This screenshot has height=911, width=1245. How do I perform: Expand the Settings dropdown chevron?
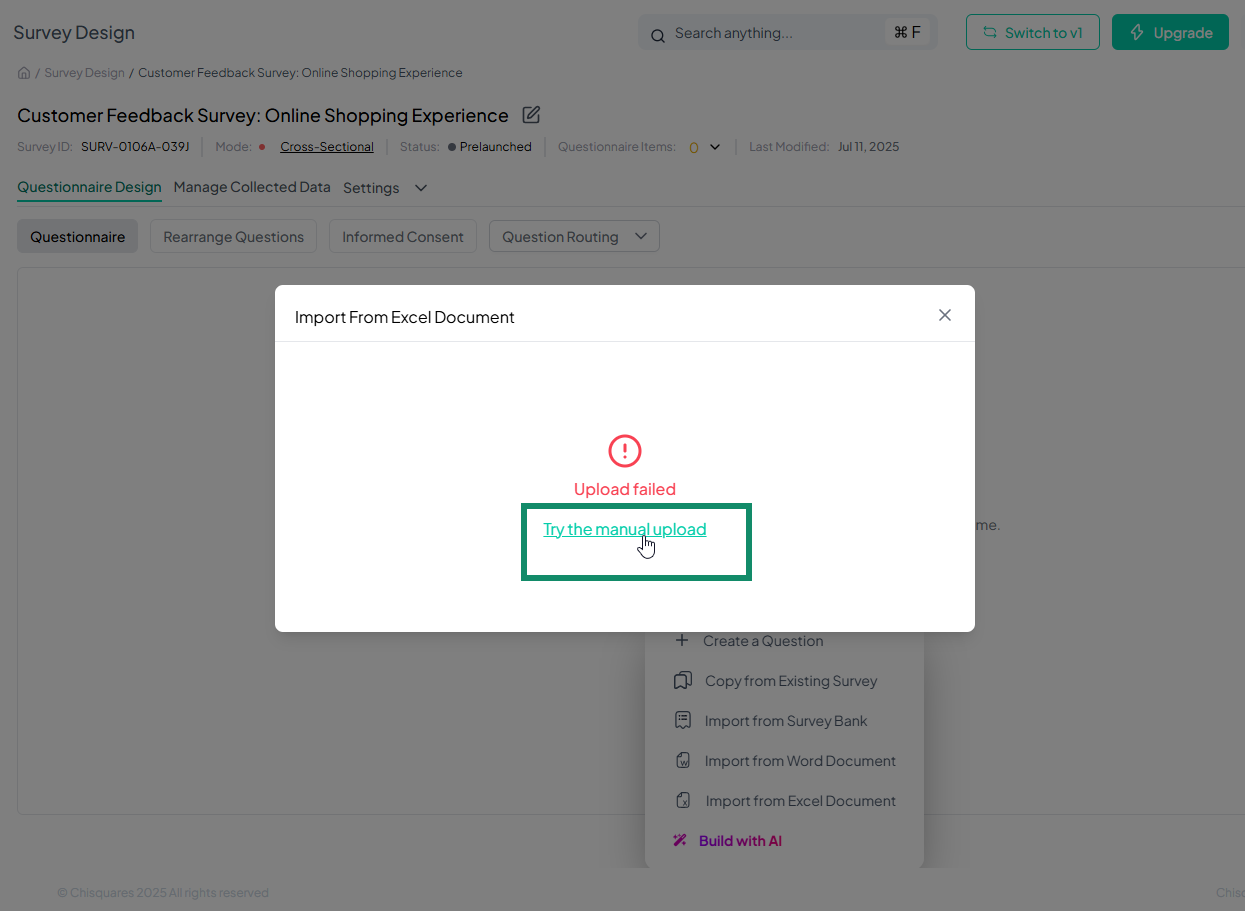(x=421, y=188)
